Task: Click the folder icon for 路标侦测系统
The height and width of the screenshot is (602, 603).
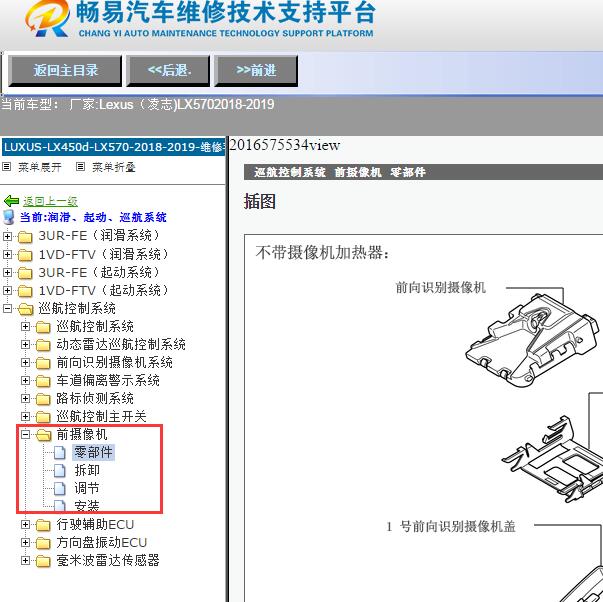Action: coord(43,399)
